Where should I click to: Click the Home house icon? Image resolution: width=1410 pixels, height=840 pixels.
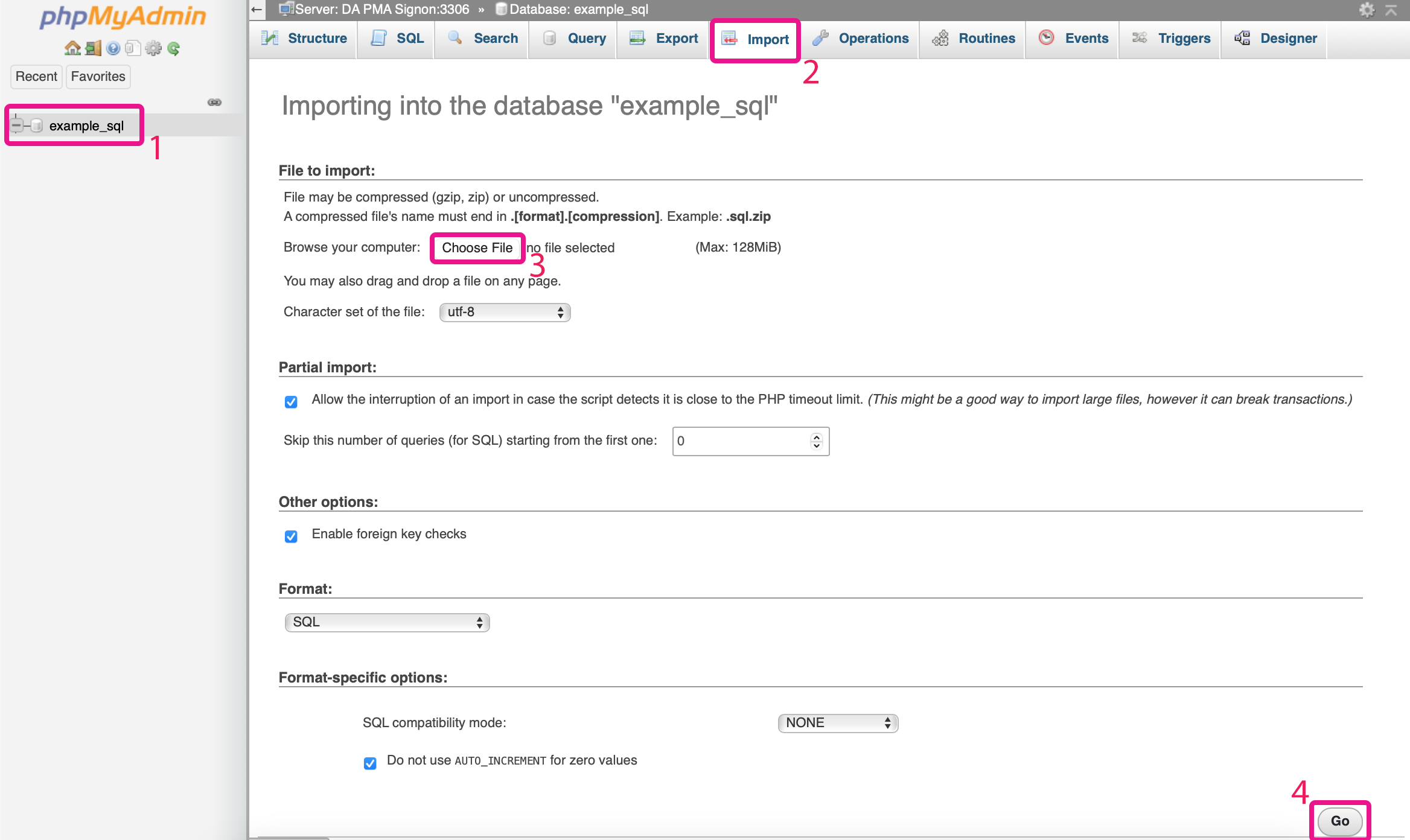tap(72, 48)
